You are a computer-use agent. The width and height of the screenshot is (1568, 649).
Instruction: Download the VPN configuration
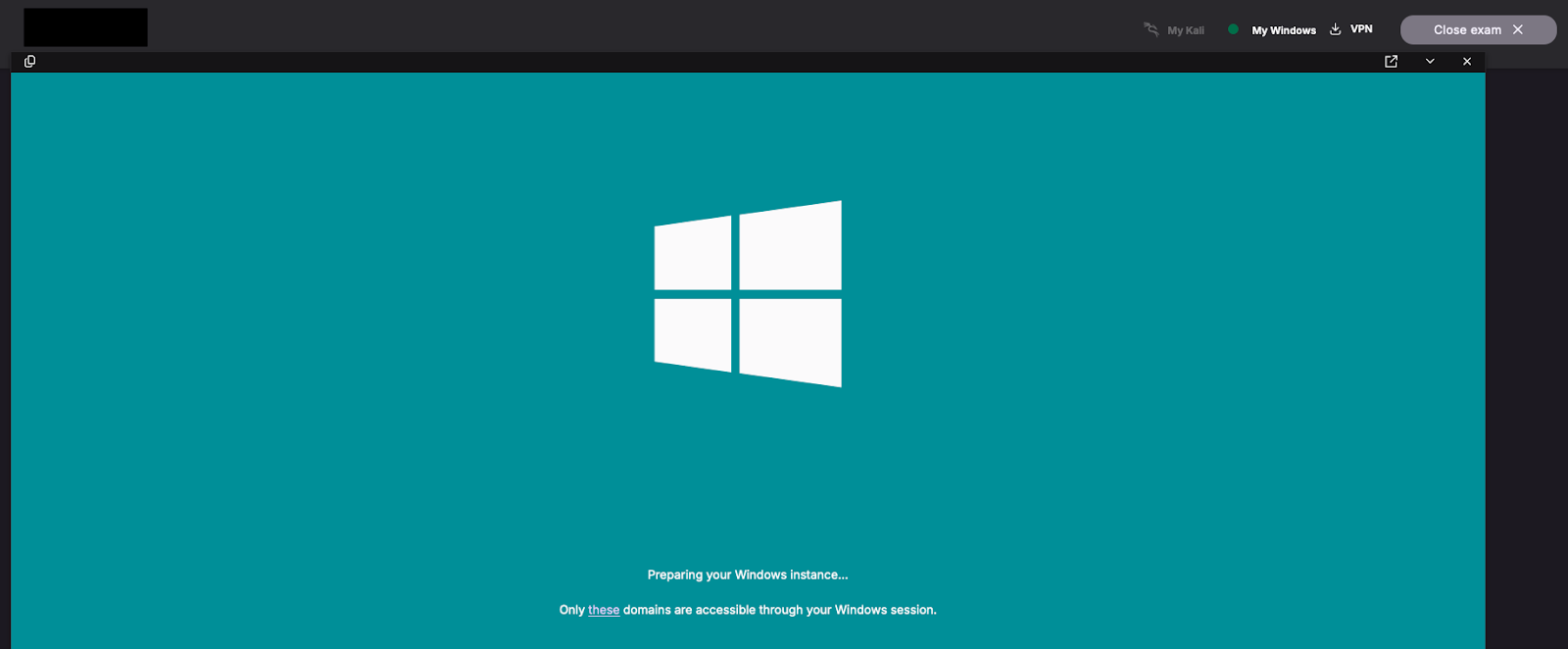pyautogui.click(x=1350, y=29)
